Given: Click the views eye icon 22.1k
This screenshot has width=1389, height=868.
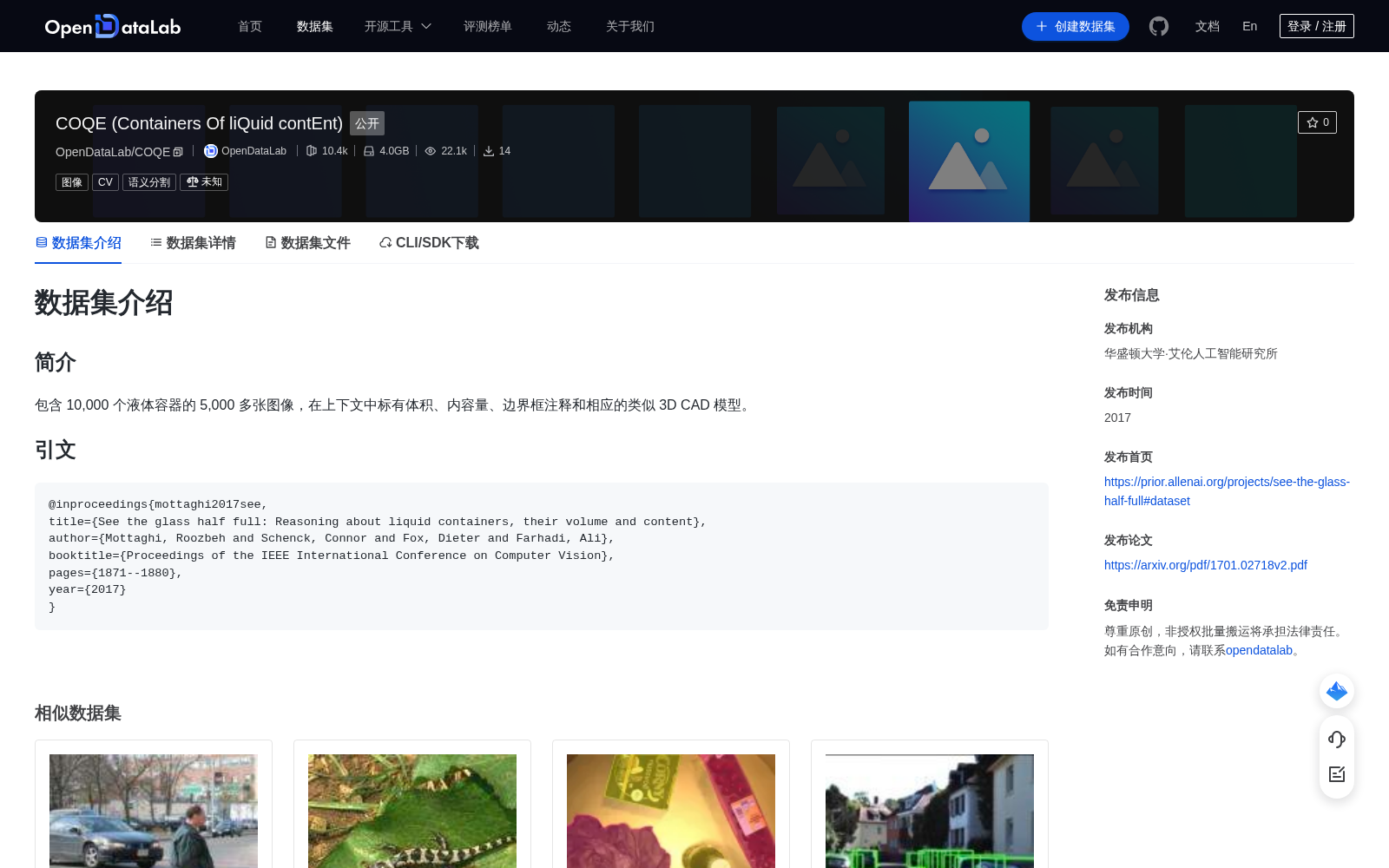Looking at the screenshot, I should coord(431,151).
